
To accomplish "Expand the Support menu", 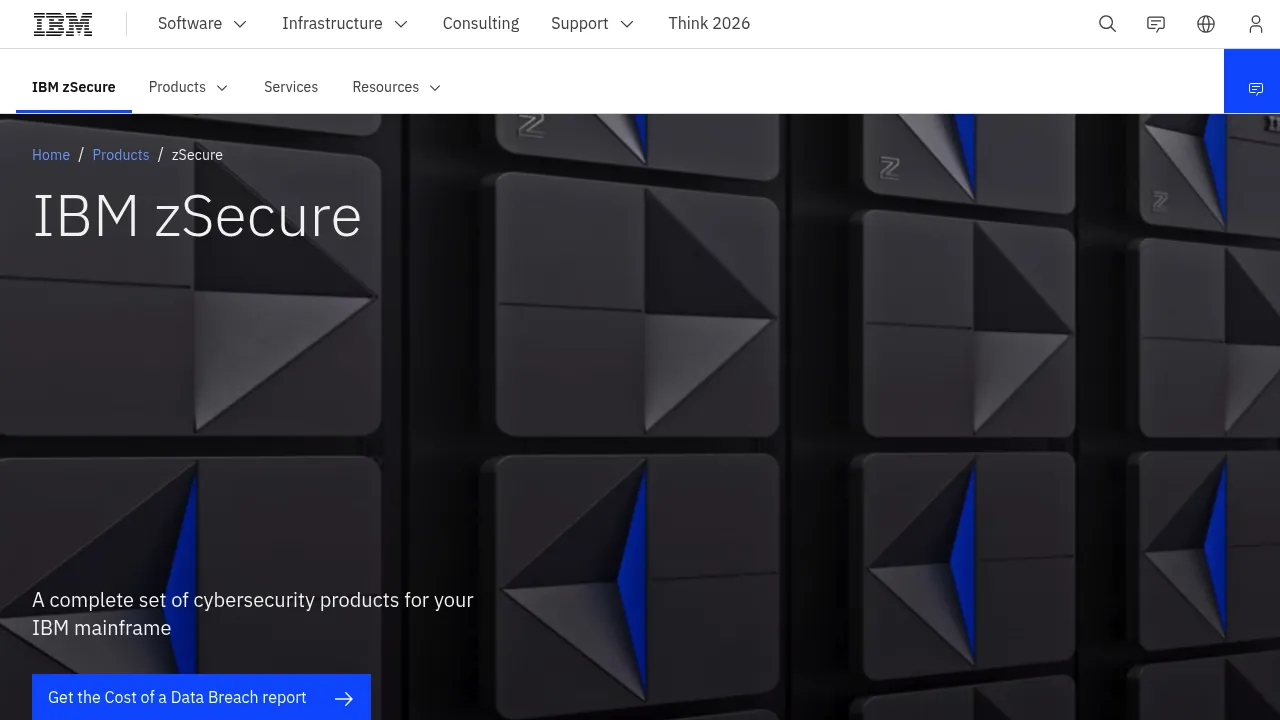I will 593,24.
